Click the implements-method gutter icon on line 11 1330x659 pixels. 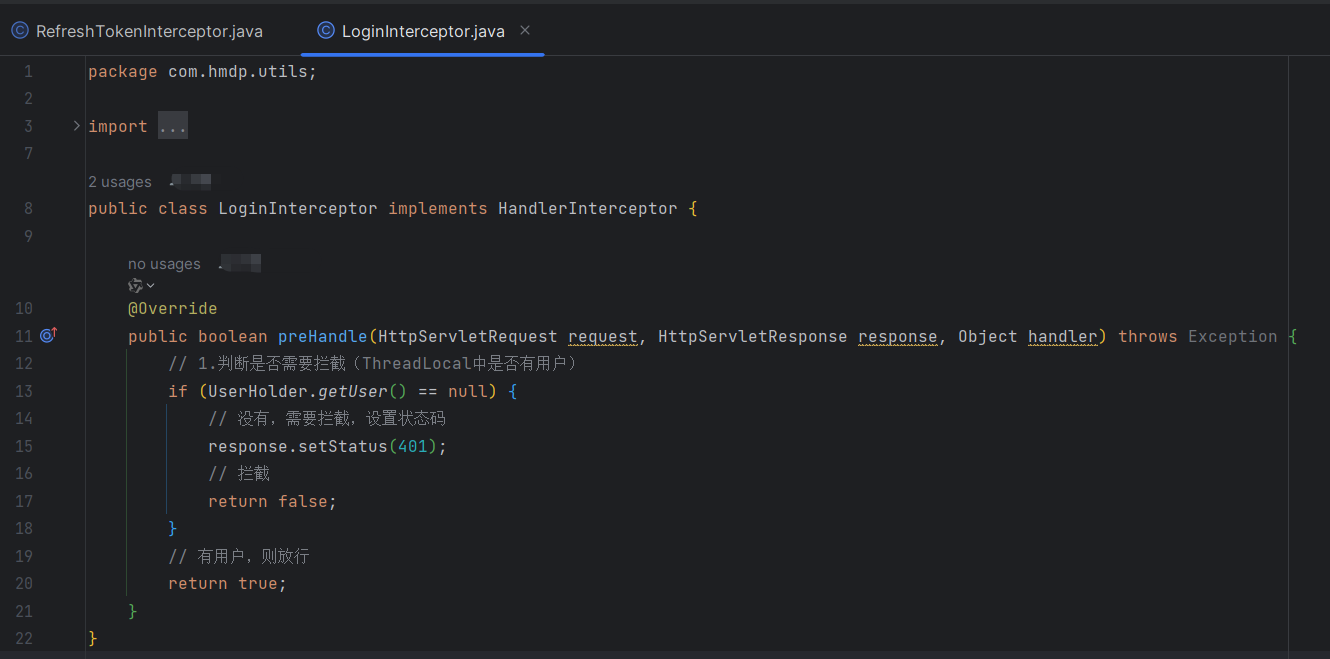pyautogui.click(x=49, y=336)
